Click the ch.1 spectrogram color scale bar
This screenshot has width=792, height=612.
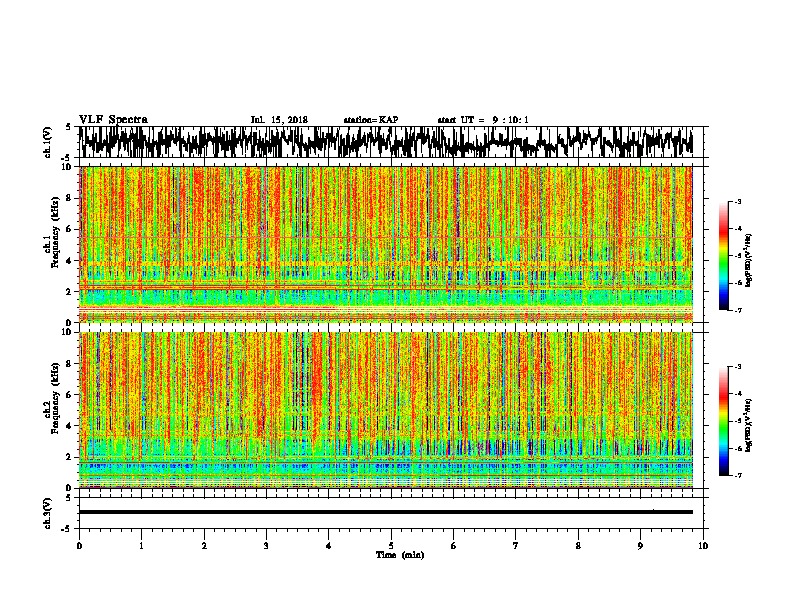click(x=723, y=256)
